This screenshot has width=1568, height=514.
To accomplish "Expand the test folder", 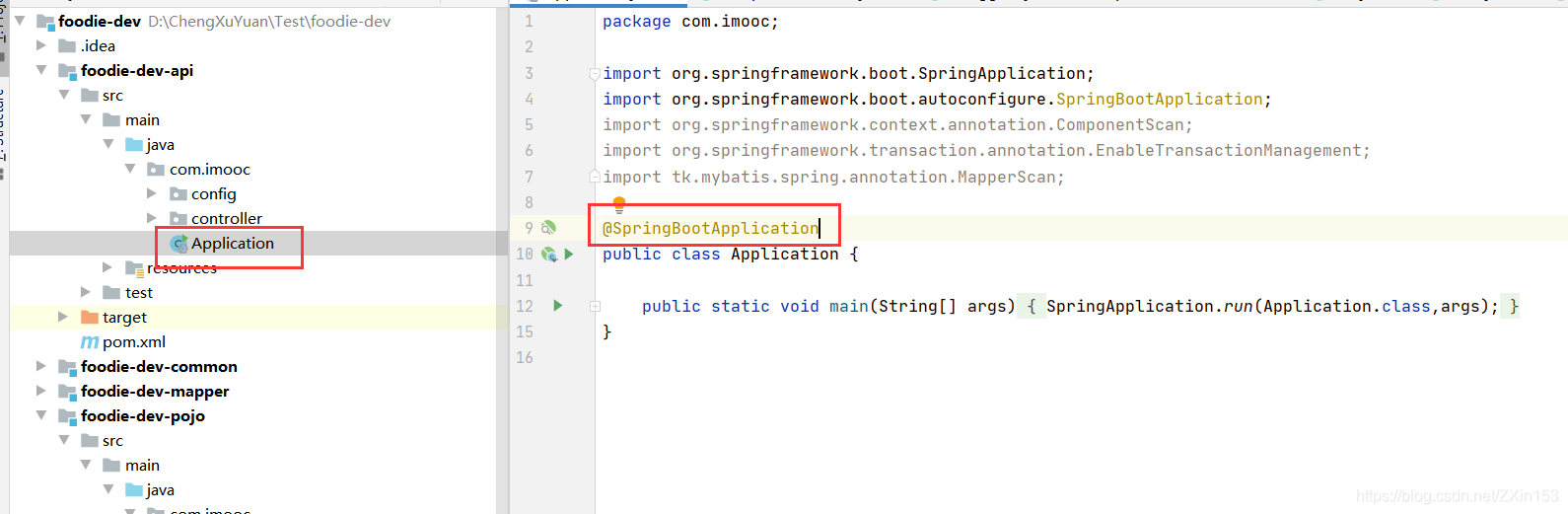I will (86, 292).
